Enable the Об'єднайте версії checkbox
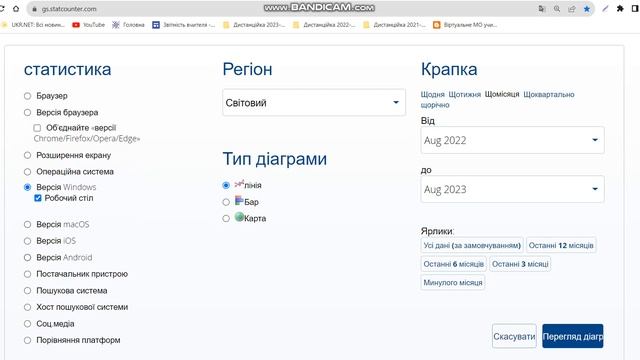 click(x=37, y=128)
